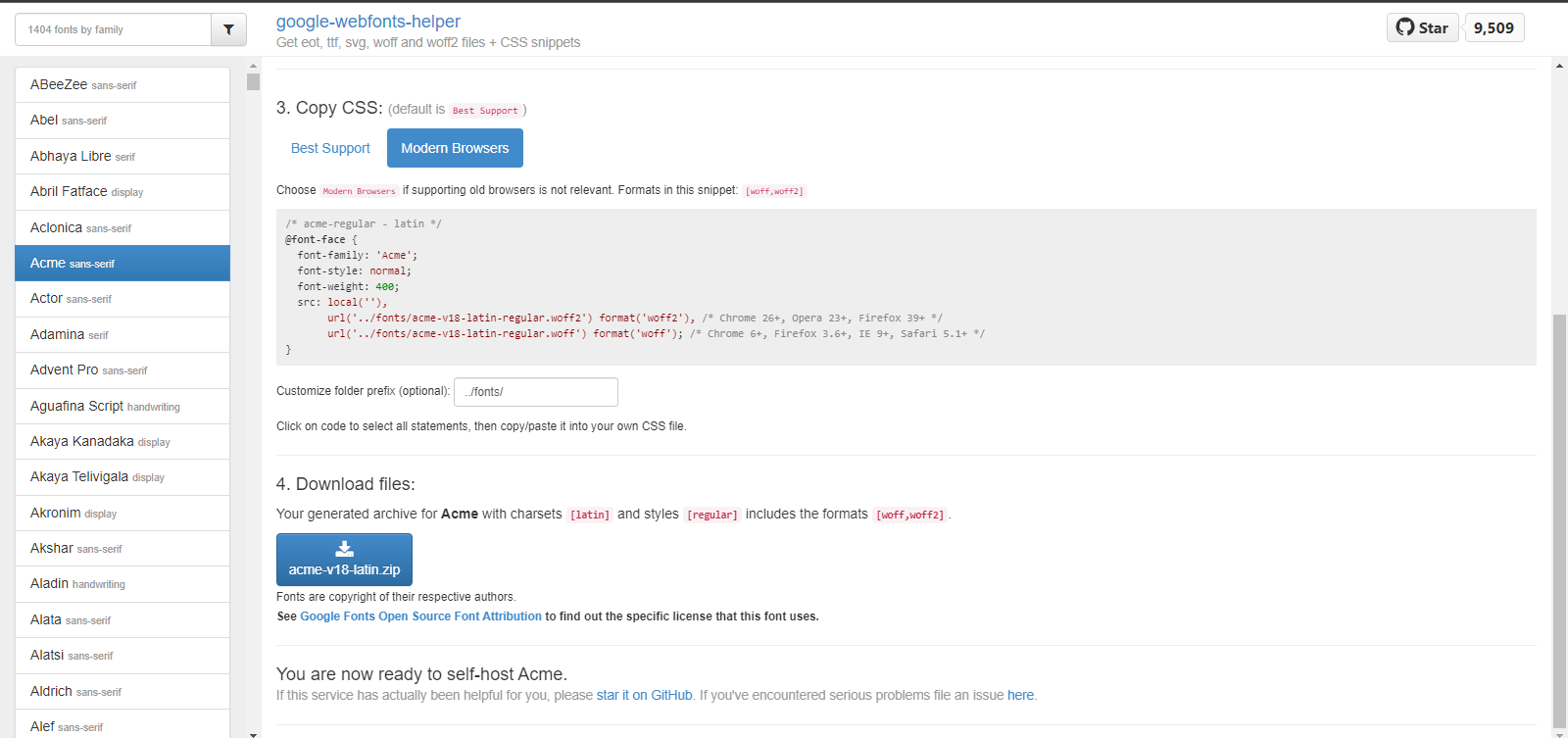The image size is (1568, 738).
Task: Switch to the Best Support CSS tab
Action: [330, 148]
